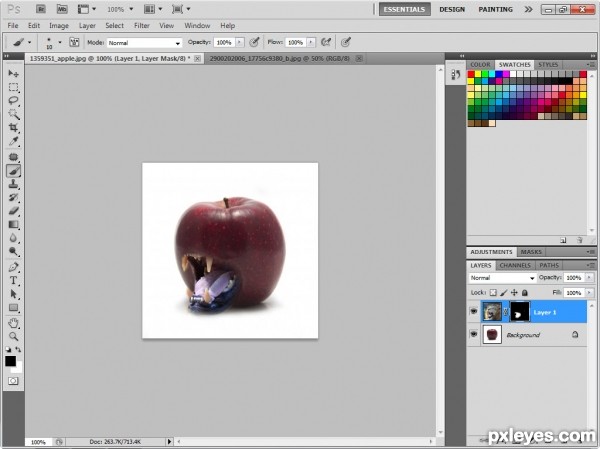Choose the DESIGN workspace
The width and height of the screenshot is (600, 449).
click(x=452, y=10)
